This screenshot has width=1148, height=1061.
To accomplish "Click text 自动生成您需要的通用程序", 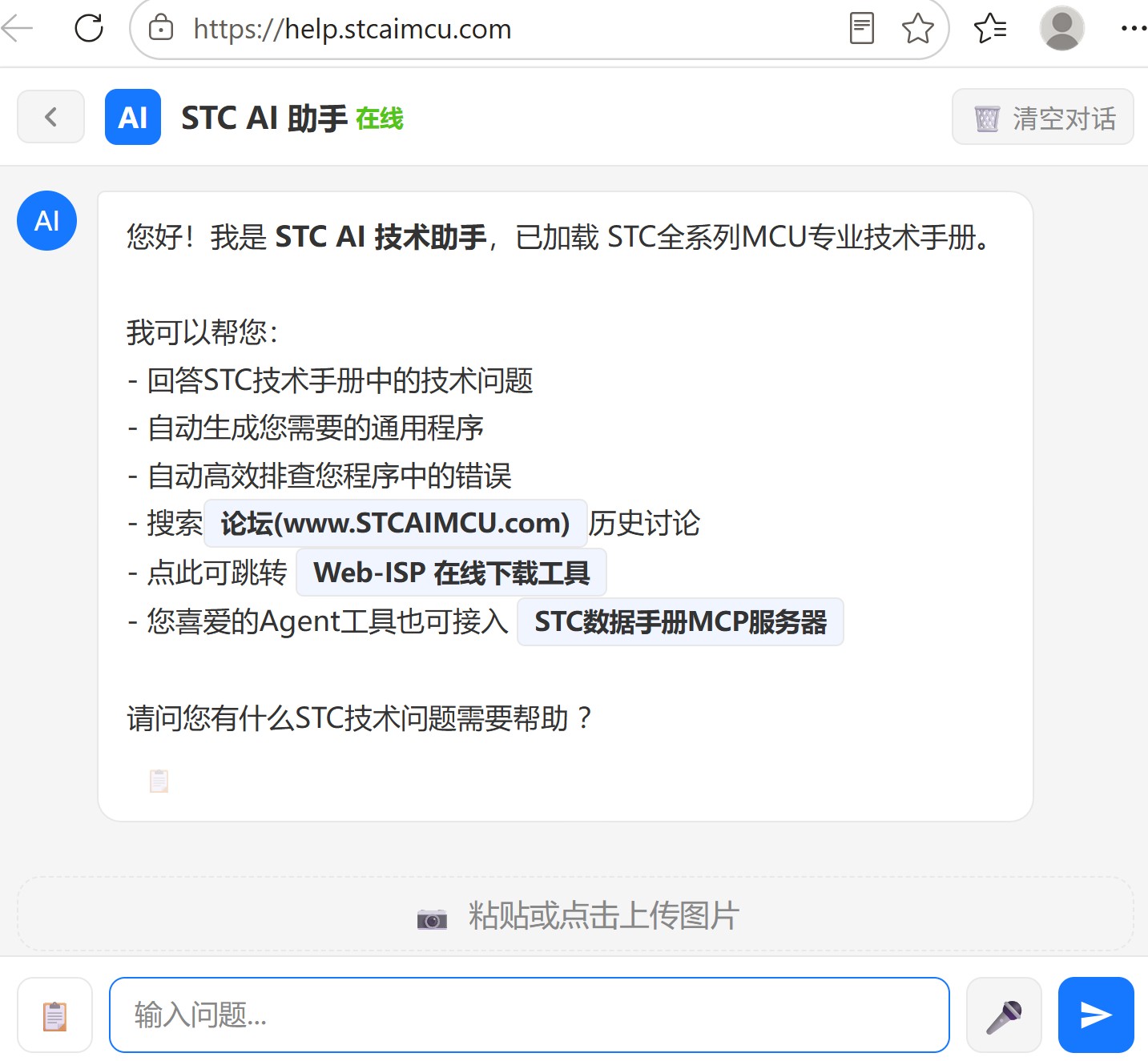I will click(x=316, y=428).
